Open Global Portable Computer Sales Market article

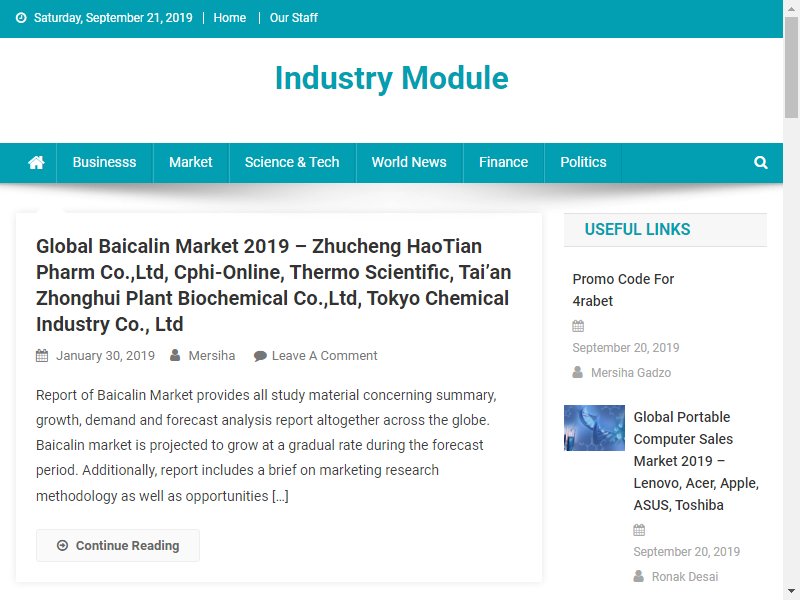coord(696,461)
